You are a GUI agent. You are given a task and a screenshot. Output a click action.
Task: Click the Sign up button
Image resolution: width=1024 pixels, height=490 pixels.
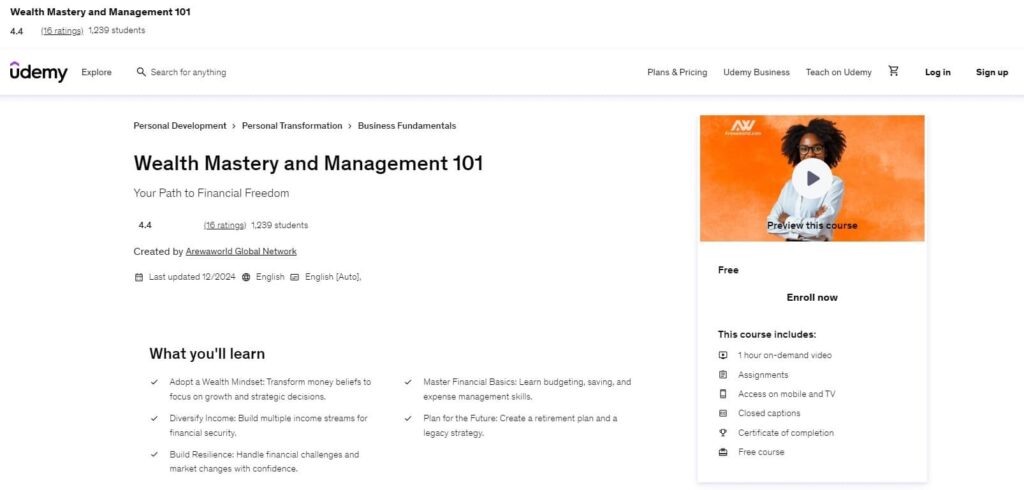[x=992, y=72]
